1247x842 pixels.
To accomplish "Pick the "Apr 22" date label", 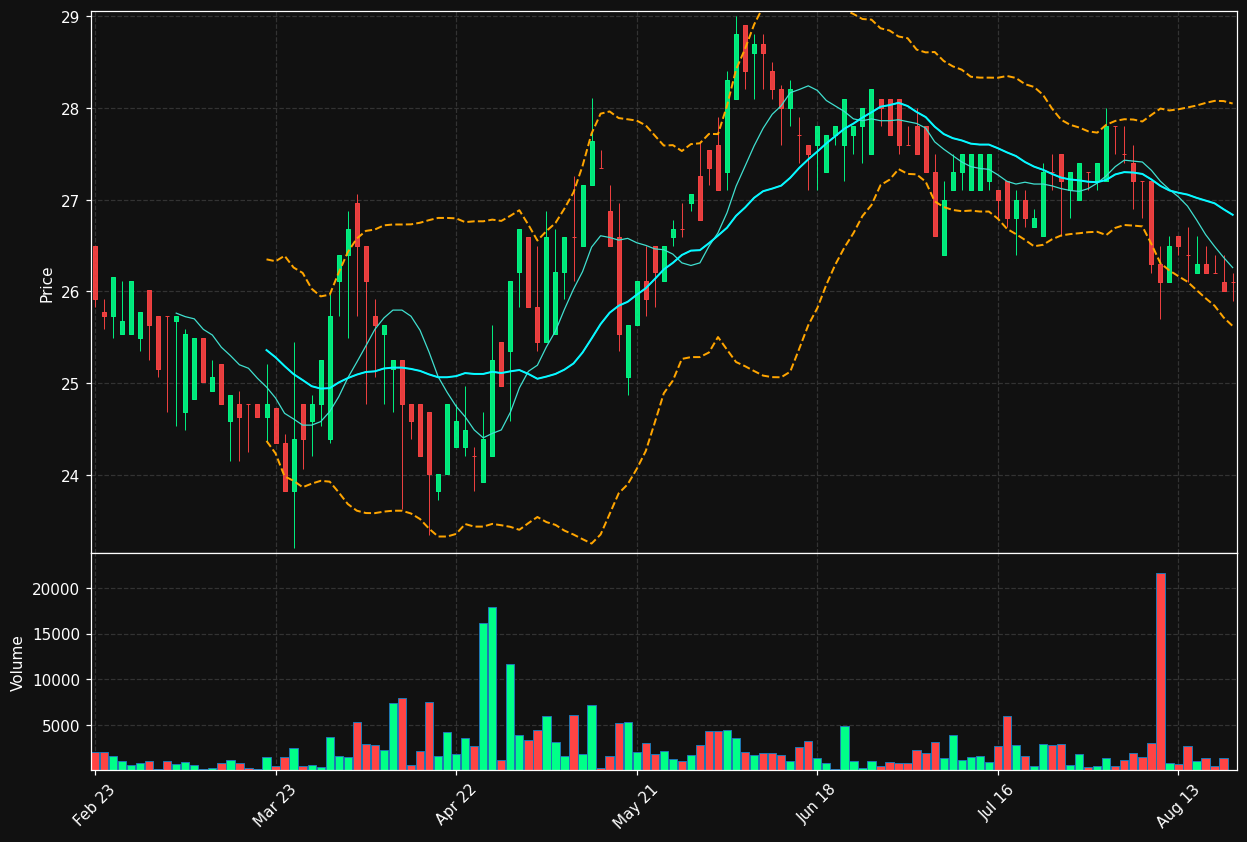I will coord(456,805).
